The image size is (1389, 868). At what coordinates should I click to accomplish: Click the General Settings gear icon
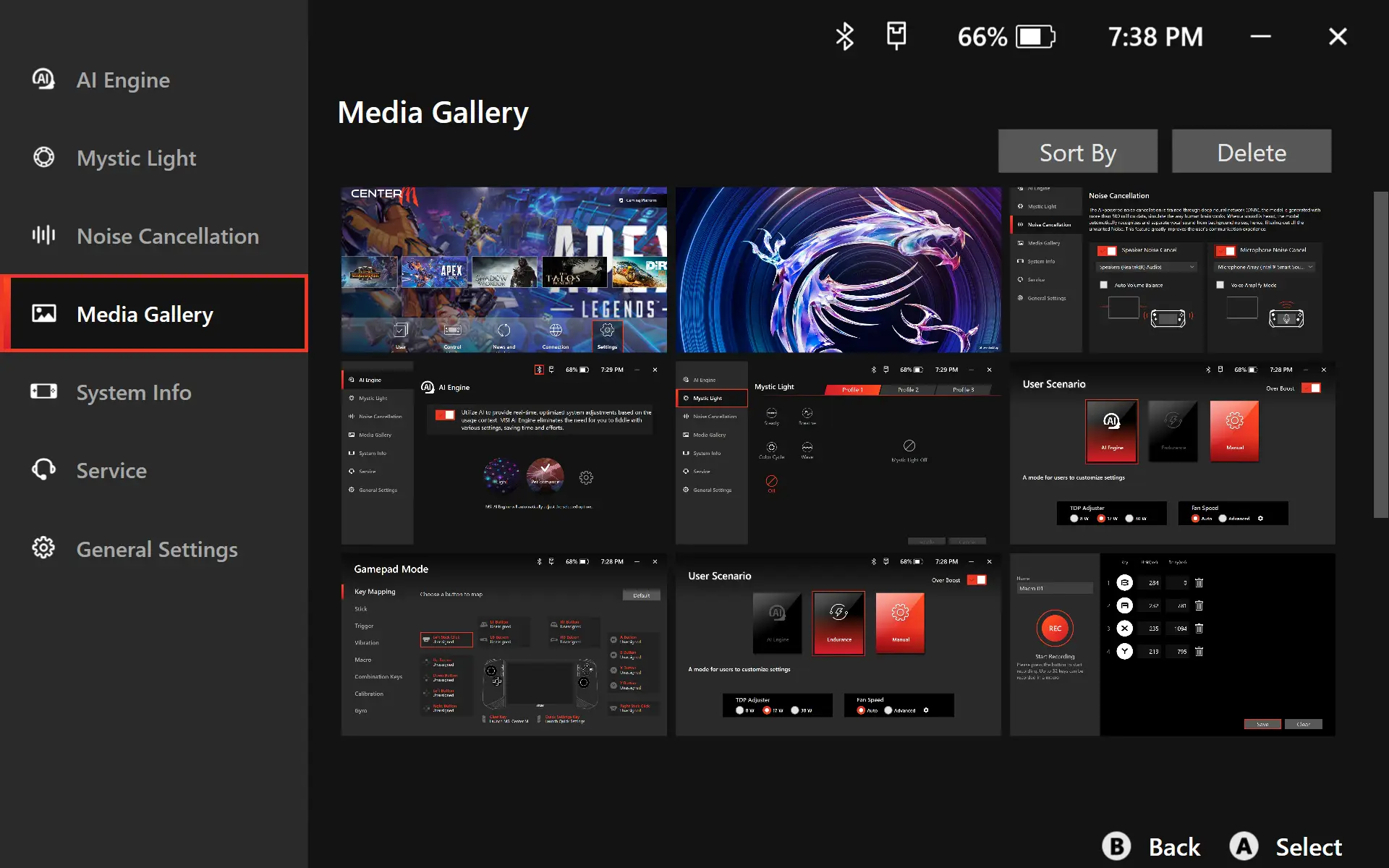[43, 548]
